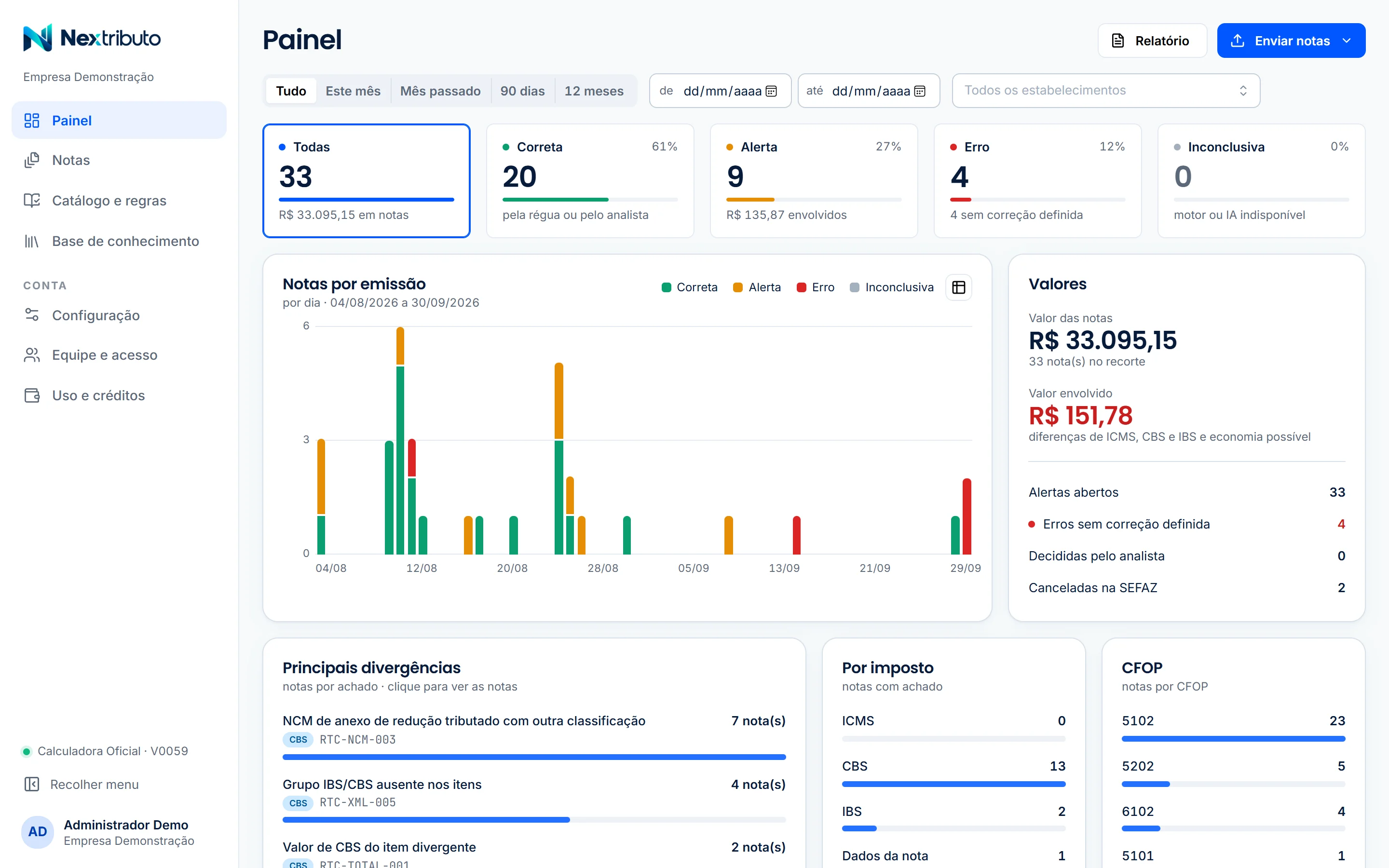Click the Nextributo logo icon
The width and height of the screenshot is (1389, 868).
coord(37,38)
